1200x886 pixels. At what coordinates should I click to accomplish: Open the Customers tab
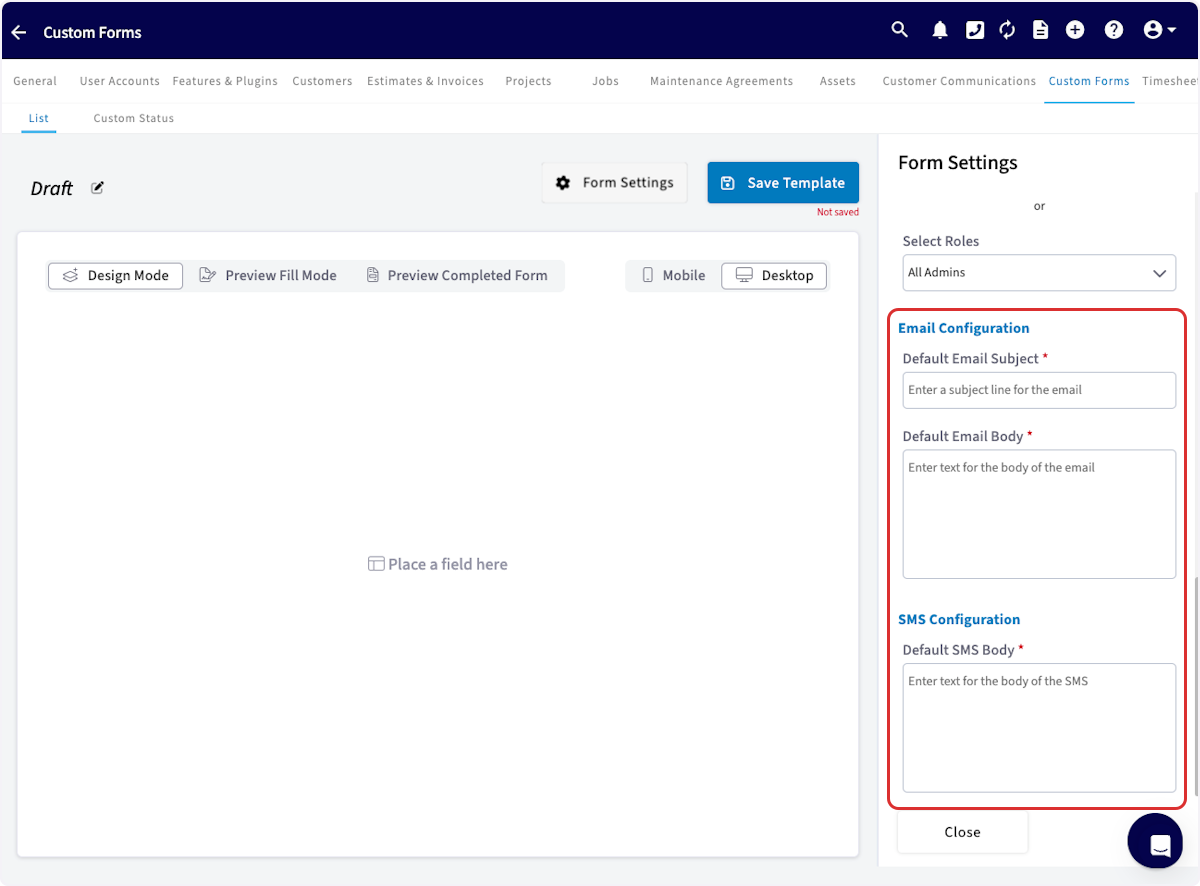pyautogui.click(x=322, y=82)
